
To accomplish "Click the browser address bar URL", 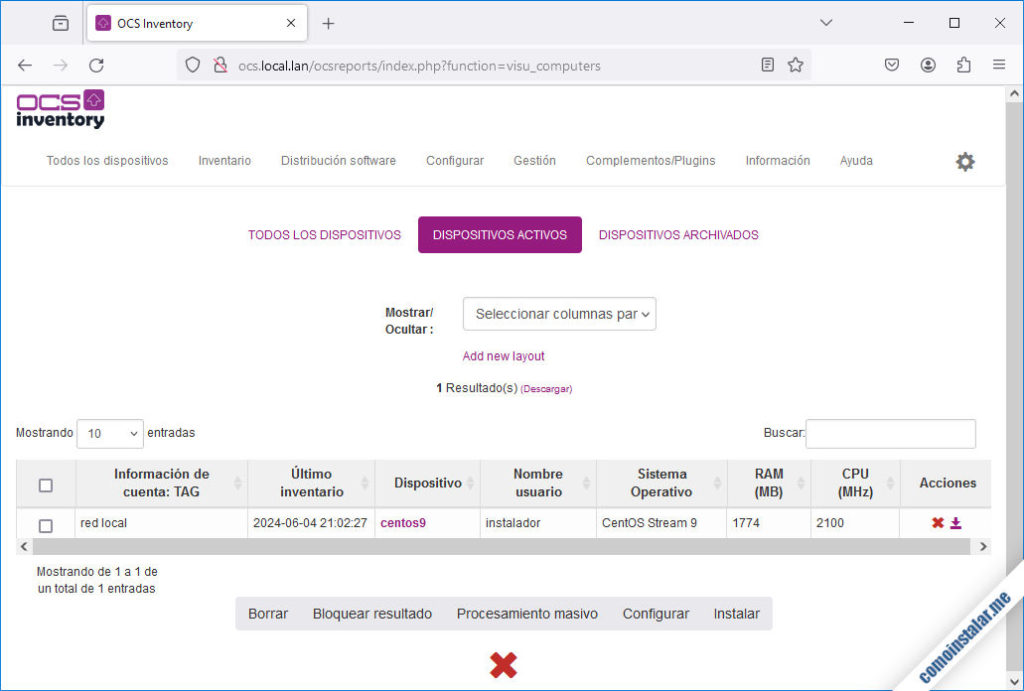I will point(419,65).
